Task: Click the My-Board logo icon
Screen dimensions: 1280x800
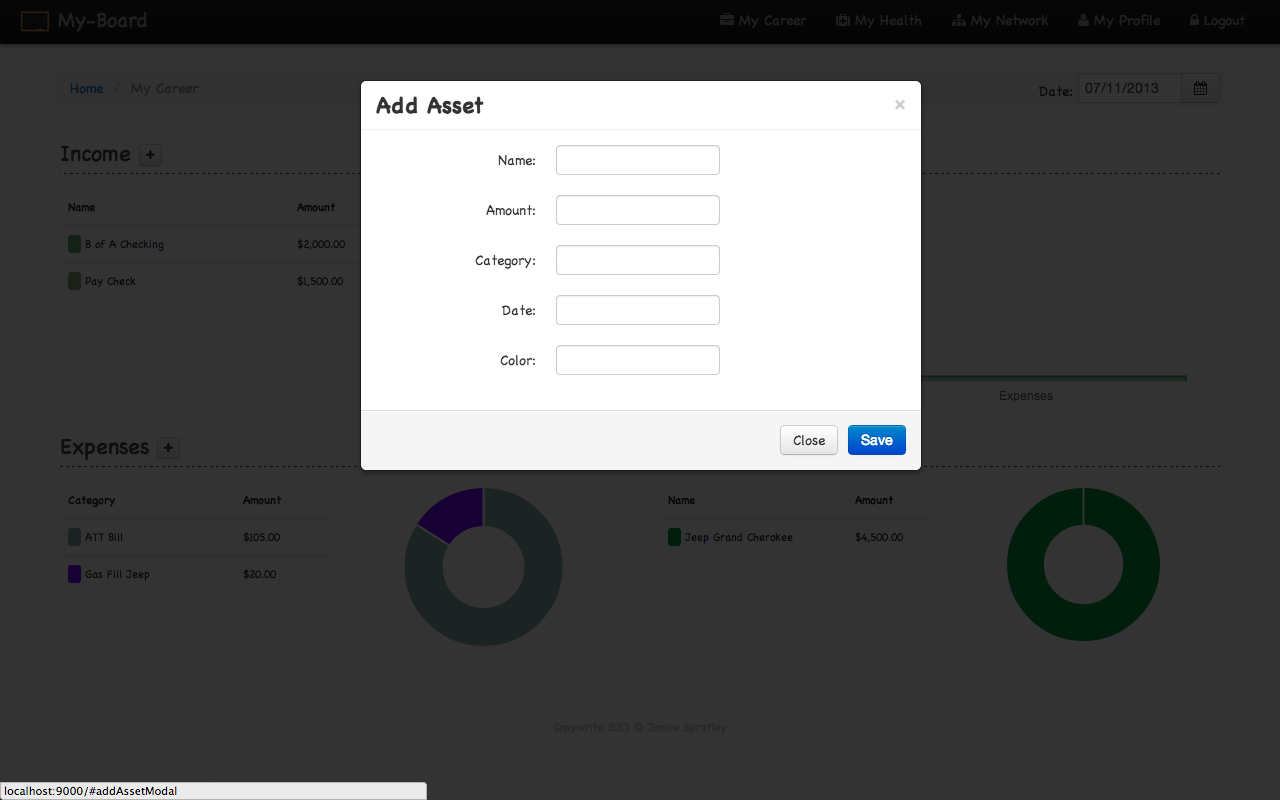Action: coord(35,20)
